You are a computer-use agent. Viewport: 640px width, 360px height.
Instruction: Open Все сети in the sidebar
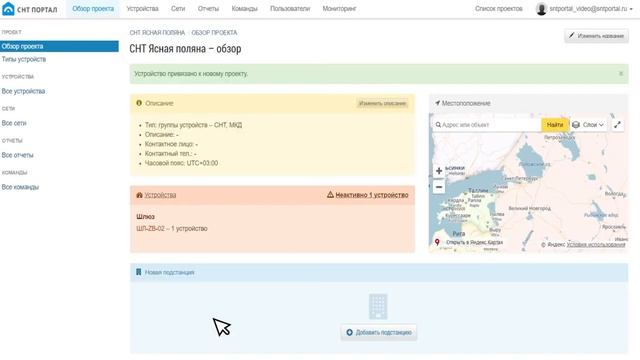pos(14,123)
